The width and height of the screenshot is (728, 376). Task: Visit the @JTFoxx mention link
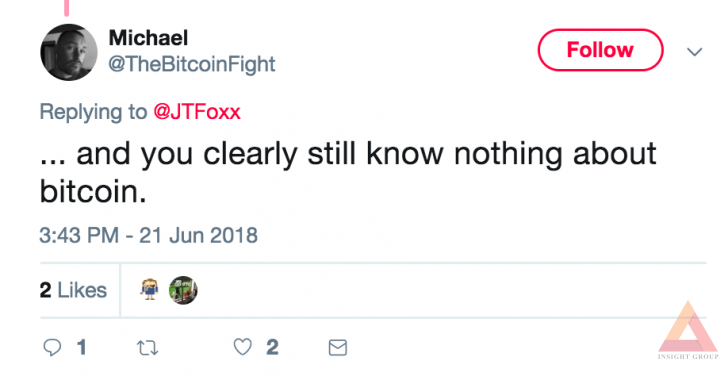tap(197, 112)
